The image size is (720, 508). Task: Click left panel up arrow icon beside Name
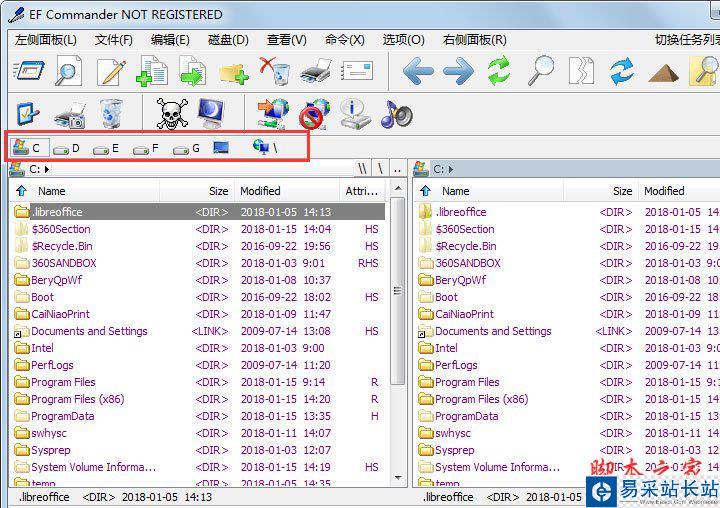(21, 191)
